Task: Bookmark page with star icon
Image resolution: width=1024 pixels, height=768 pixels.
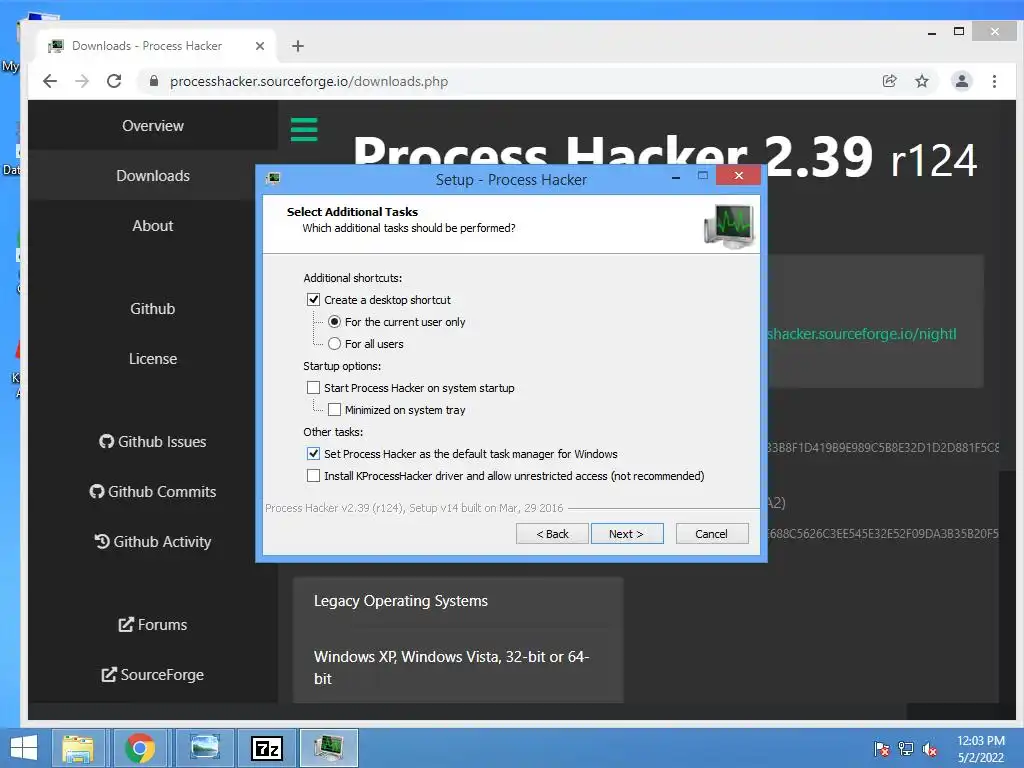Action: 921,81
